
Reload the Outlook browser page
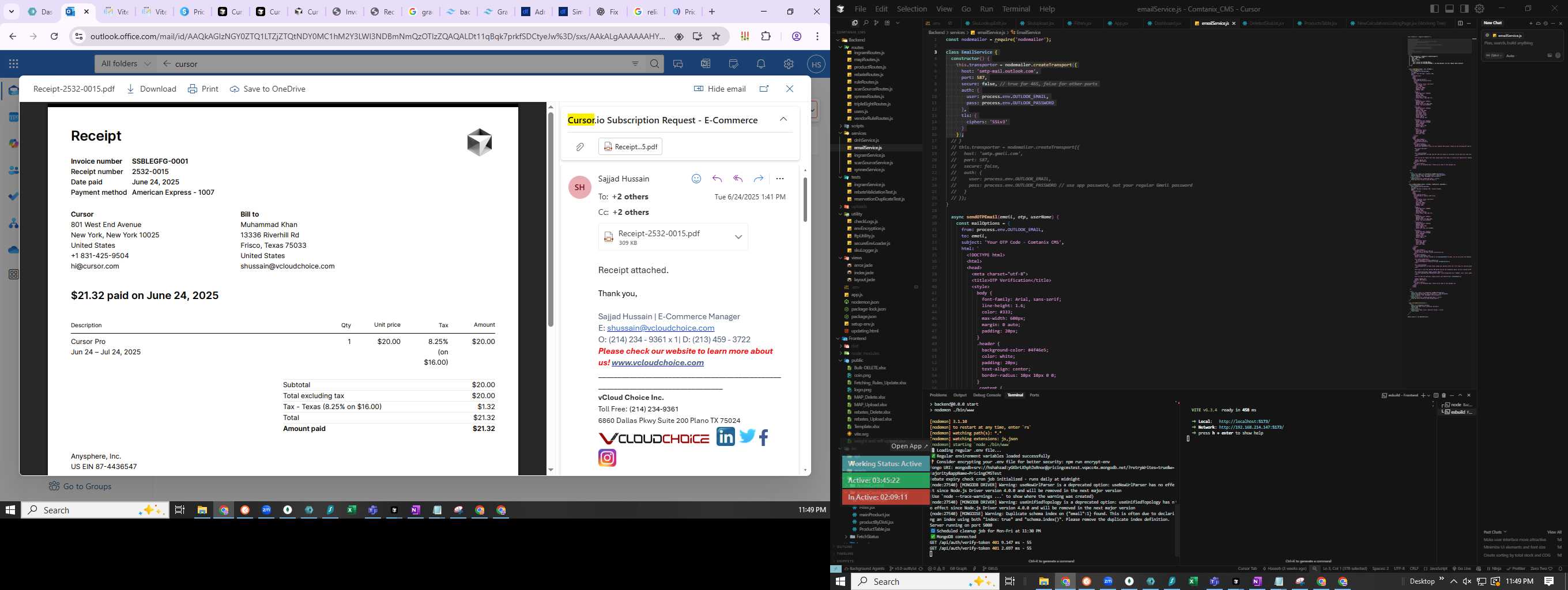(x=54, y=36)
